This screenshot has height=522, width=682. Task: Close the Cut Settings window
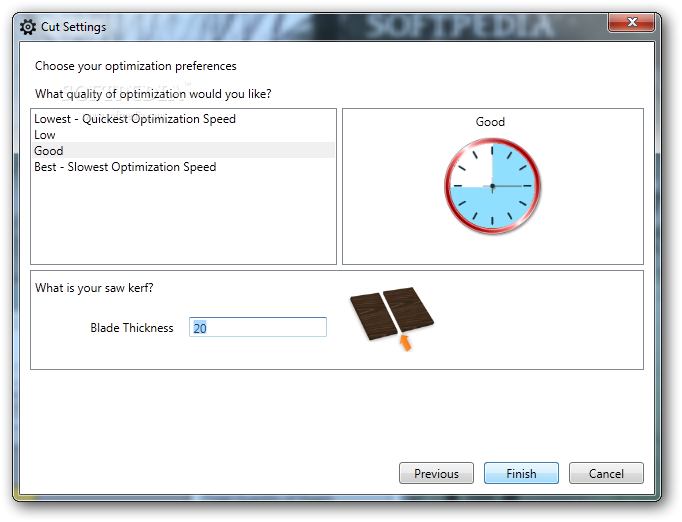pyautogui.click(x=632, y=22)
